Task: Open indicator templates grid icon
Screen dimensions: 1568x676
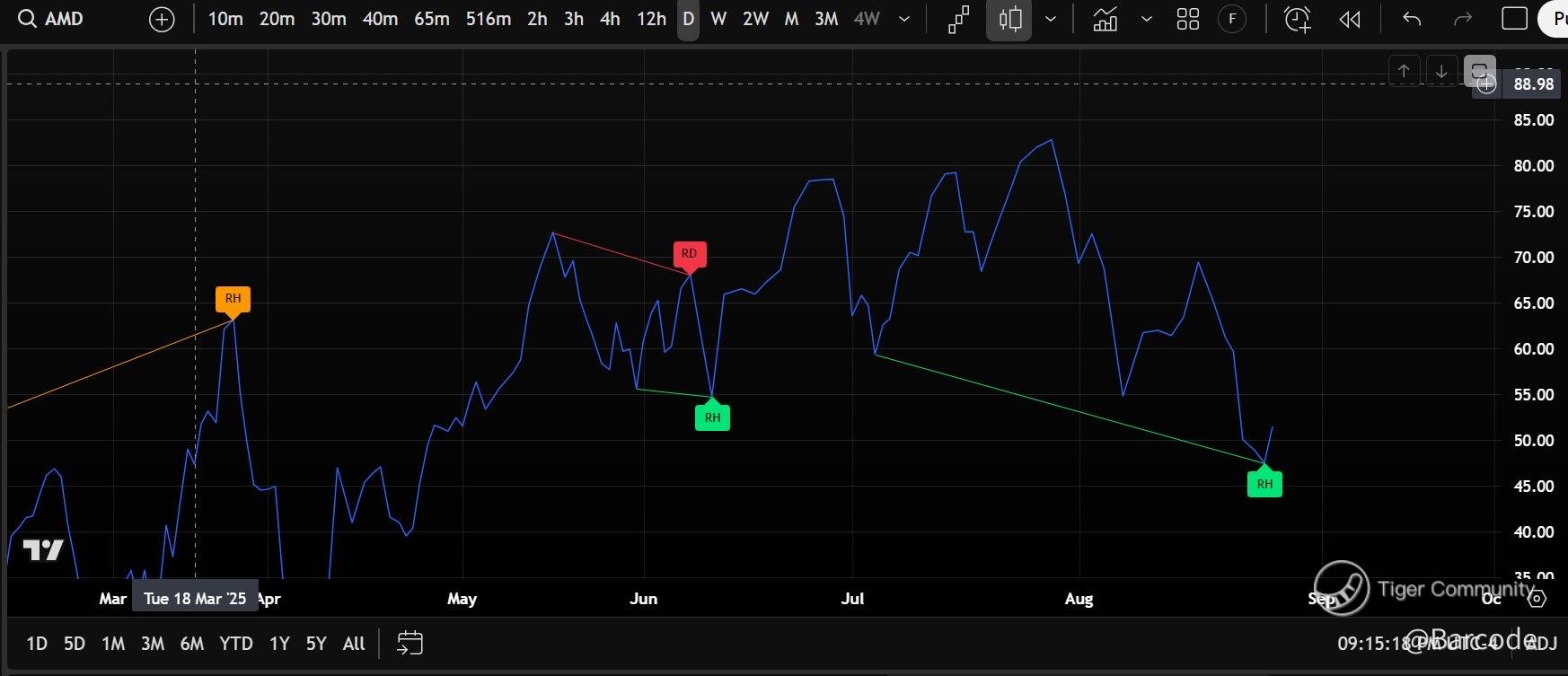Action: click(x=1188, y=19)
